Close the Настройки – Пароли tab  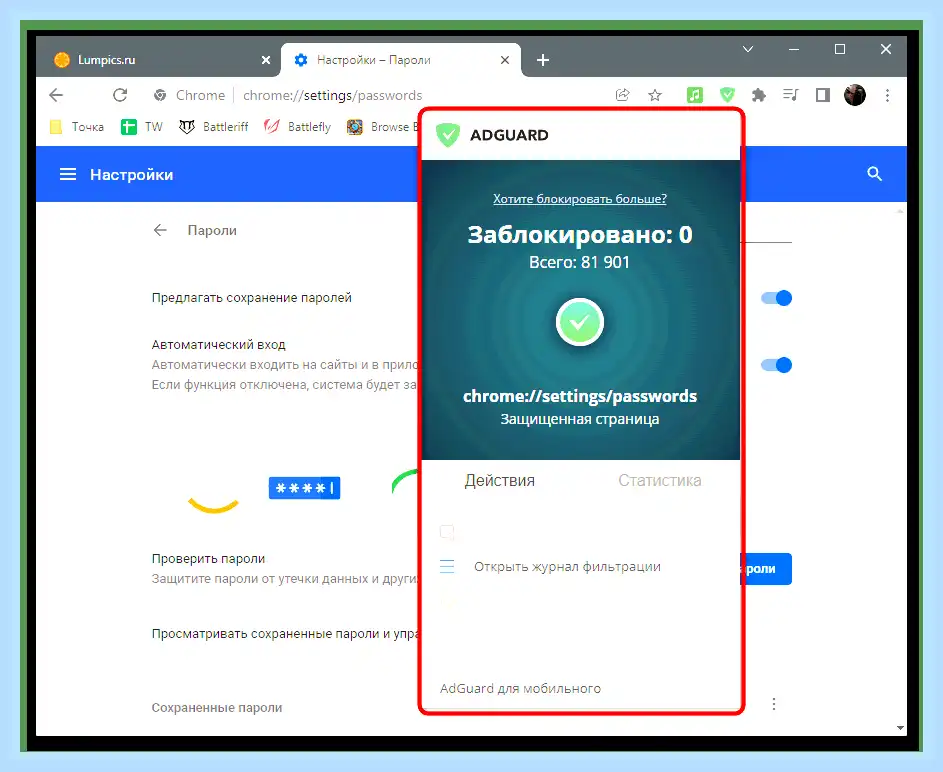click(x=505, y=60)
